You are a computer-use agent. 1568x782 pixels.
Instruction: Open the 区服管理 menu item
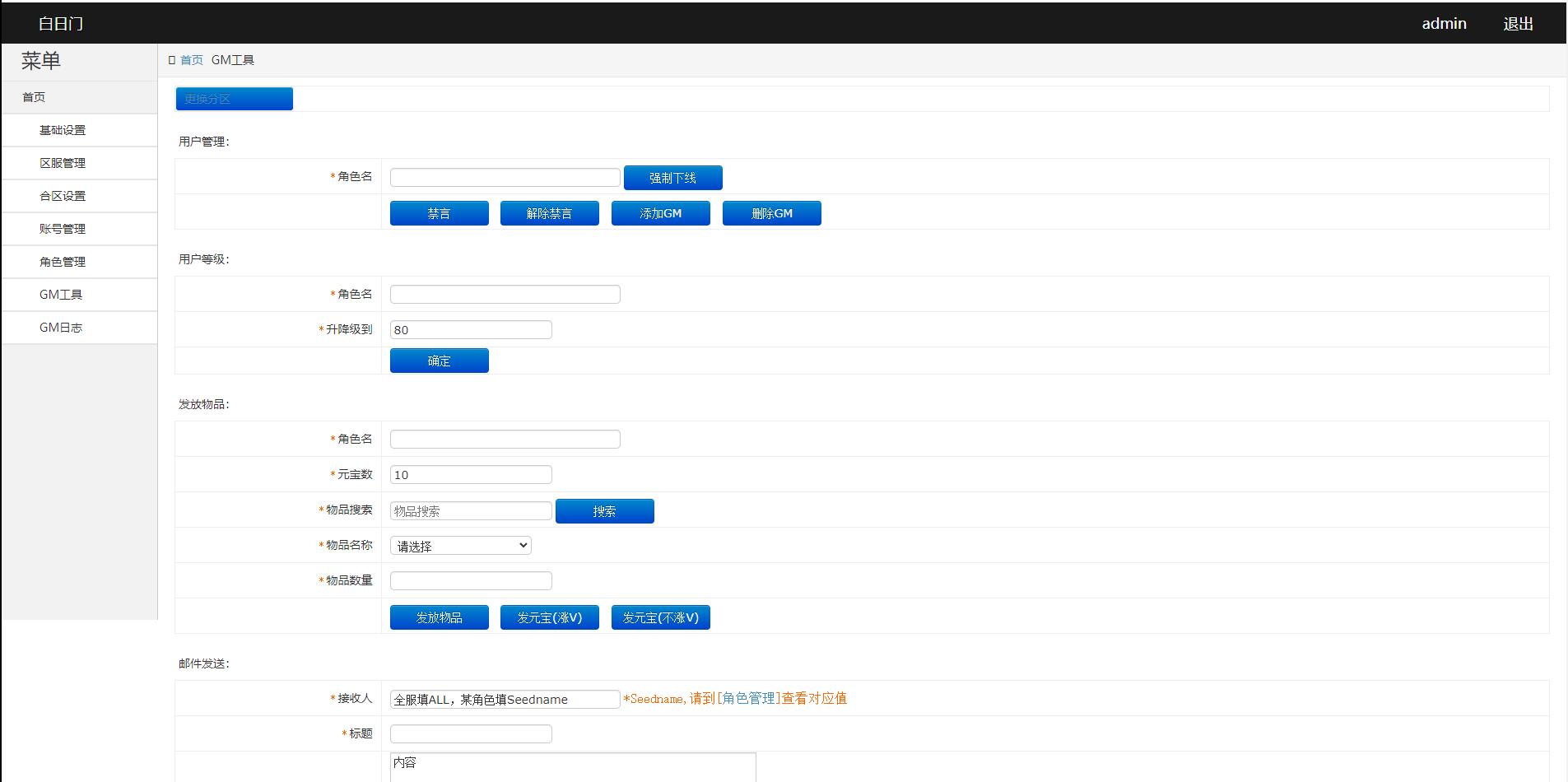(62, 162)
